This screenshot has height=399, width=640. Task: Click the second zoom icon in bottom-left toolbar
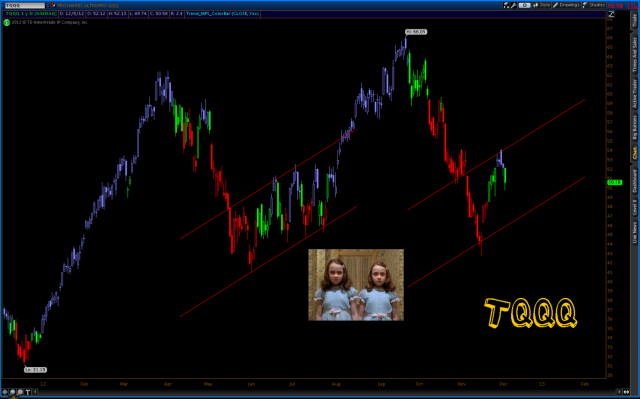pyautogui.click(x=13, y=392)
